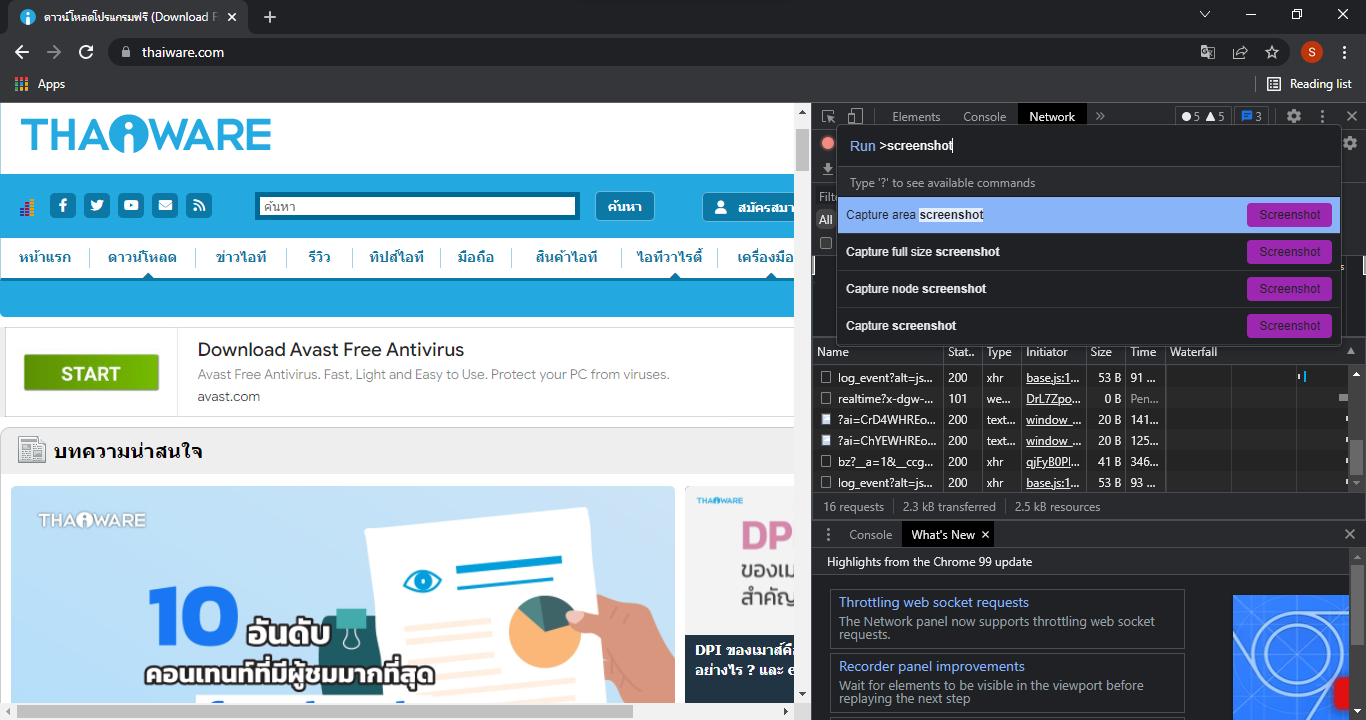Click the colorful bars stats icon
1366x720 pixels.
click(27, 207)
